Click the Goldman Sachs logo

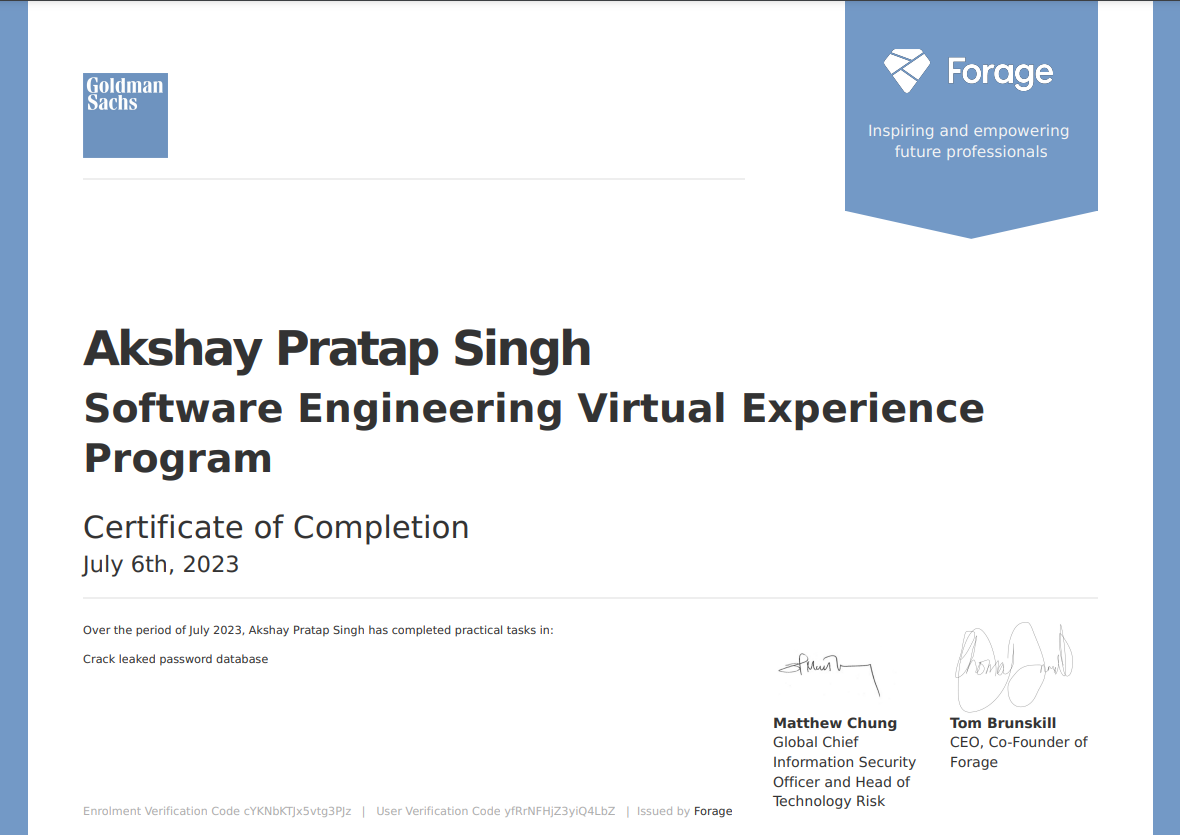point(125,115)
